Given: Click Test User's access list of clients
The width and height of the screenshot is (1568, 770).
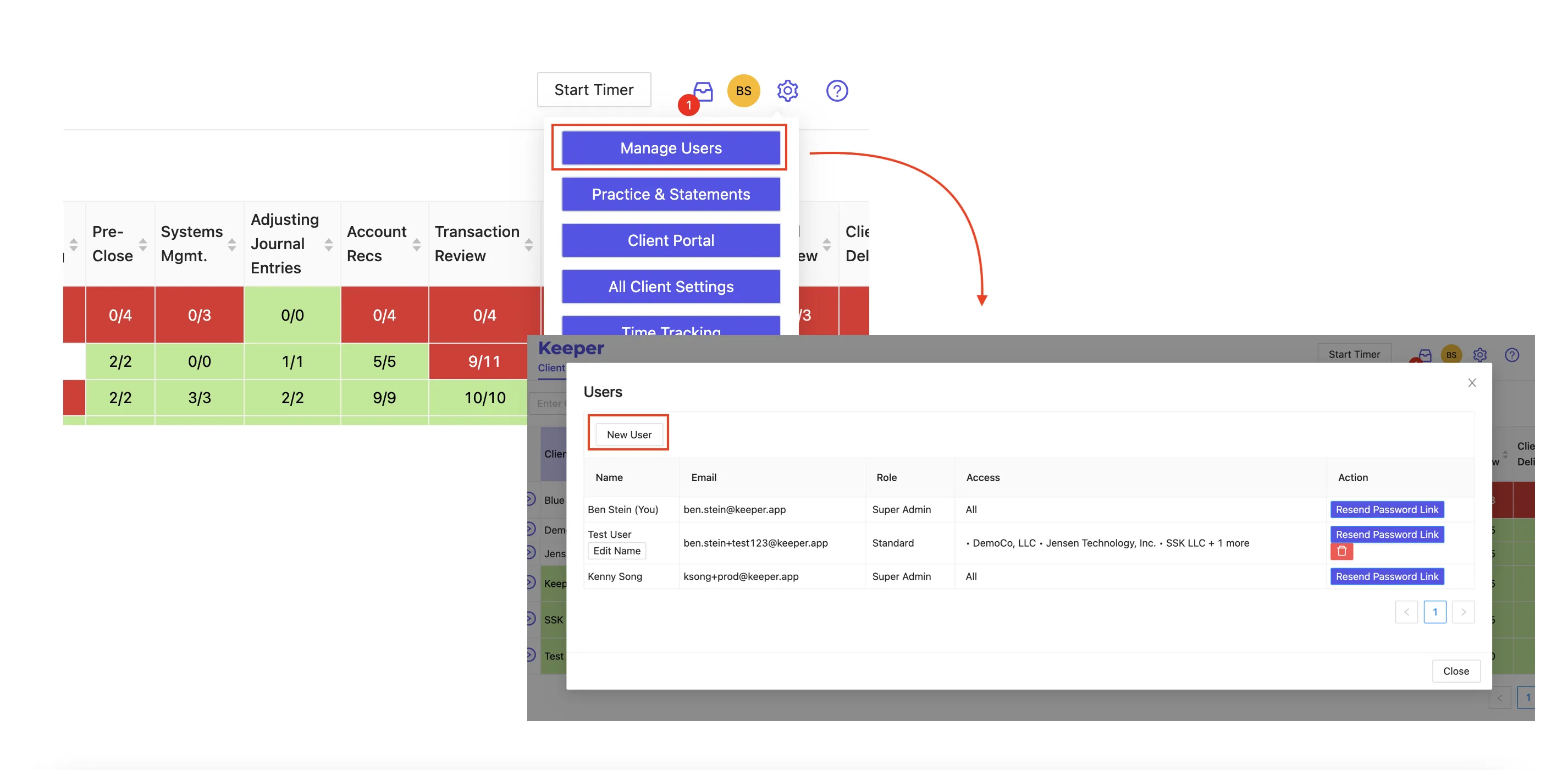Looking at the screenshot, I should pos(1107,543).
